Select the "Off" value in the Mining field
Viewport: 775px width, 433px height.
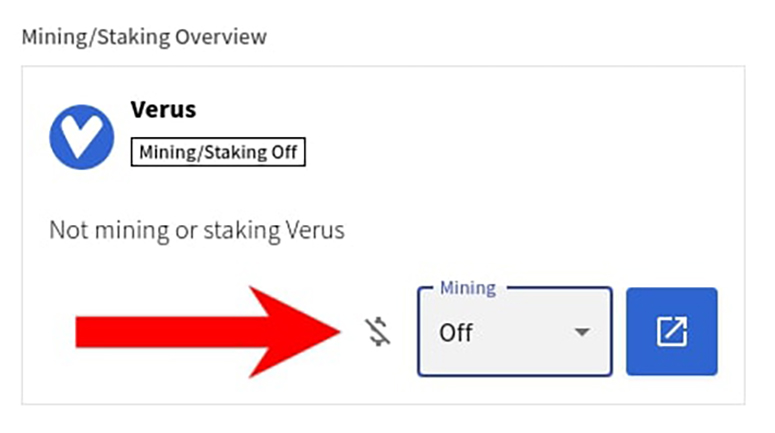(x=456, y=333)
